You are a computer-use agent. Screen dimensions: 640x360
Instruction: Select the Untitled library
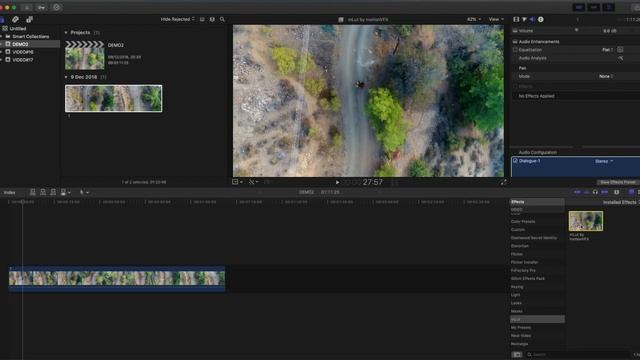[x=18, y=29]
